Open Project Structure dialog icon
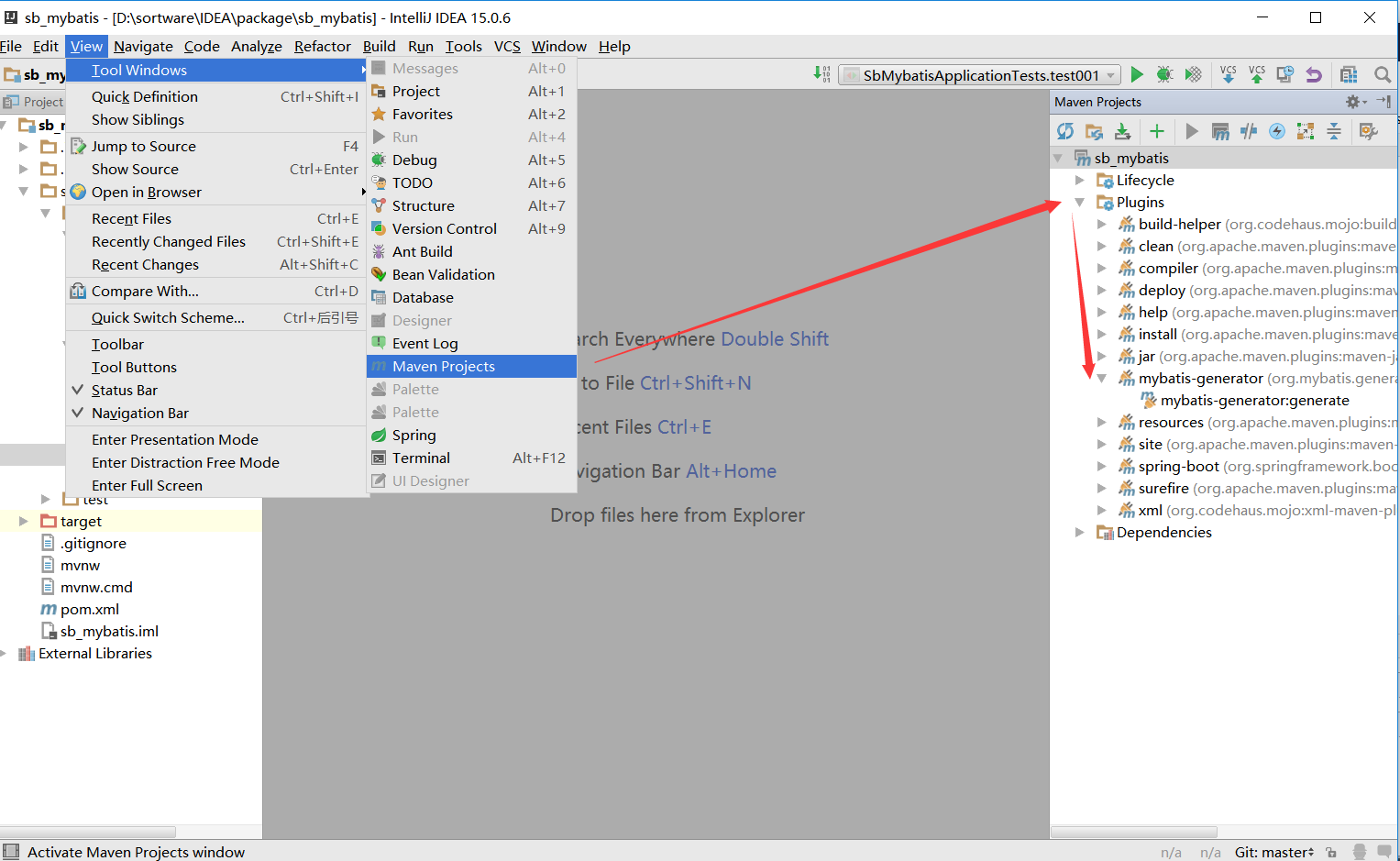 click(x=1349, y=74)
